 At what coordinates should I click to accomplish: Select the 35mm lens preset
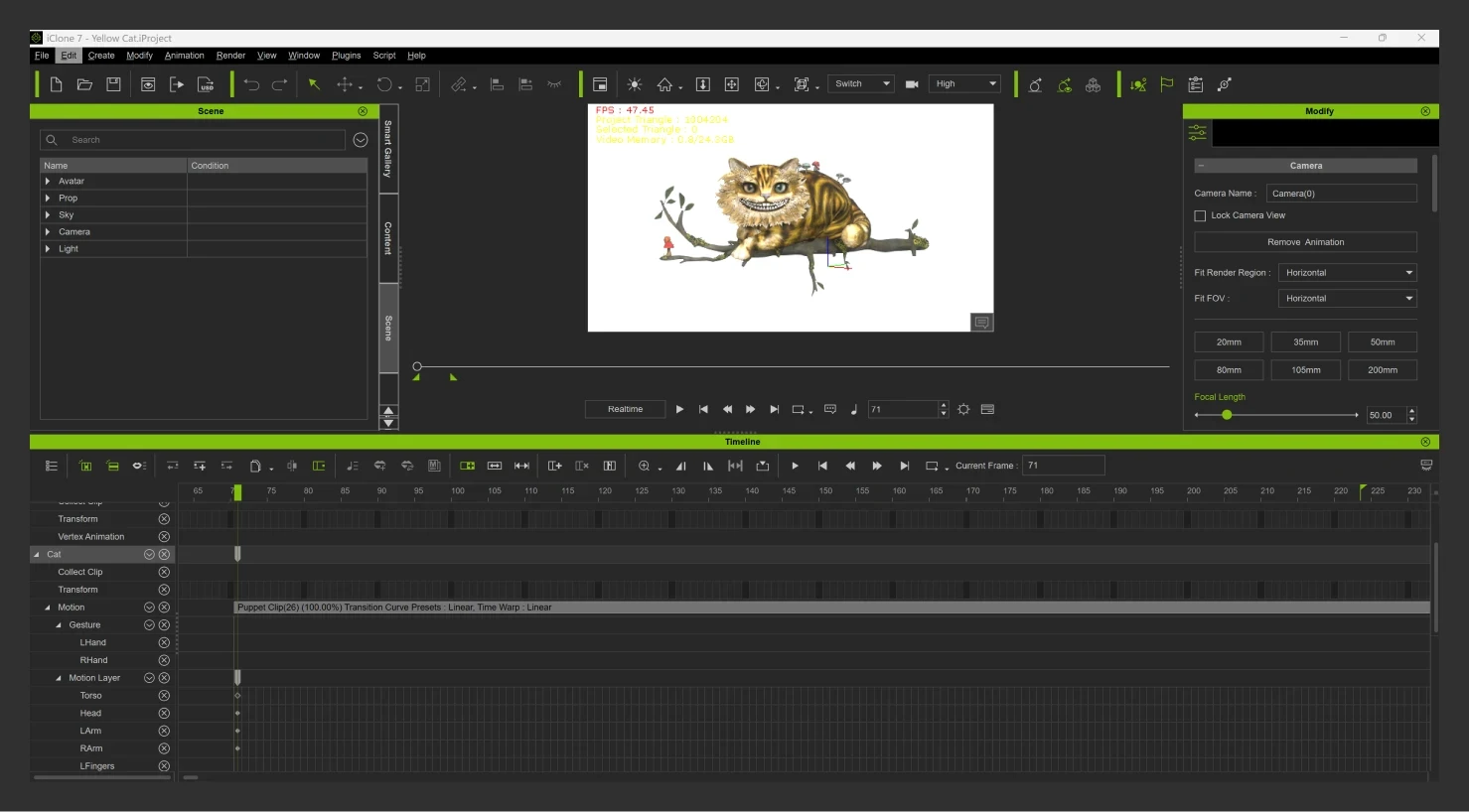pos(1305,342)
